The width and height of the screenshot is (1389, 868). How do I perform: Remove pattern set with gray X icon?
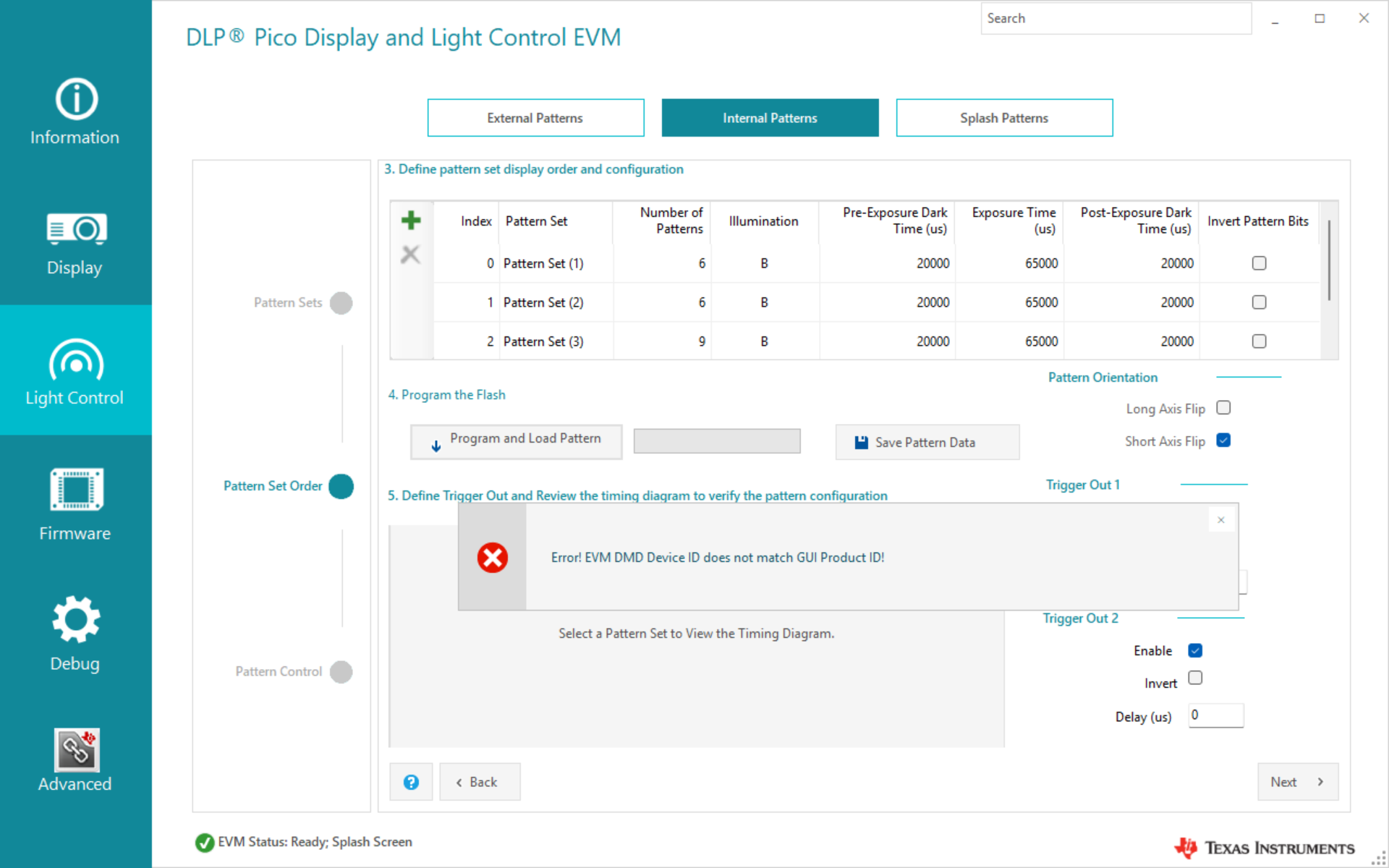pyautogui.click(x=411, y=255)
